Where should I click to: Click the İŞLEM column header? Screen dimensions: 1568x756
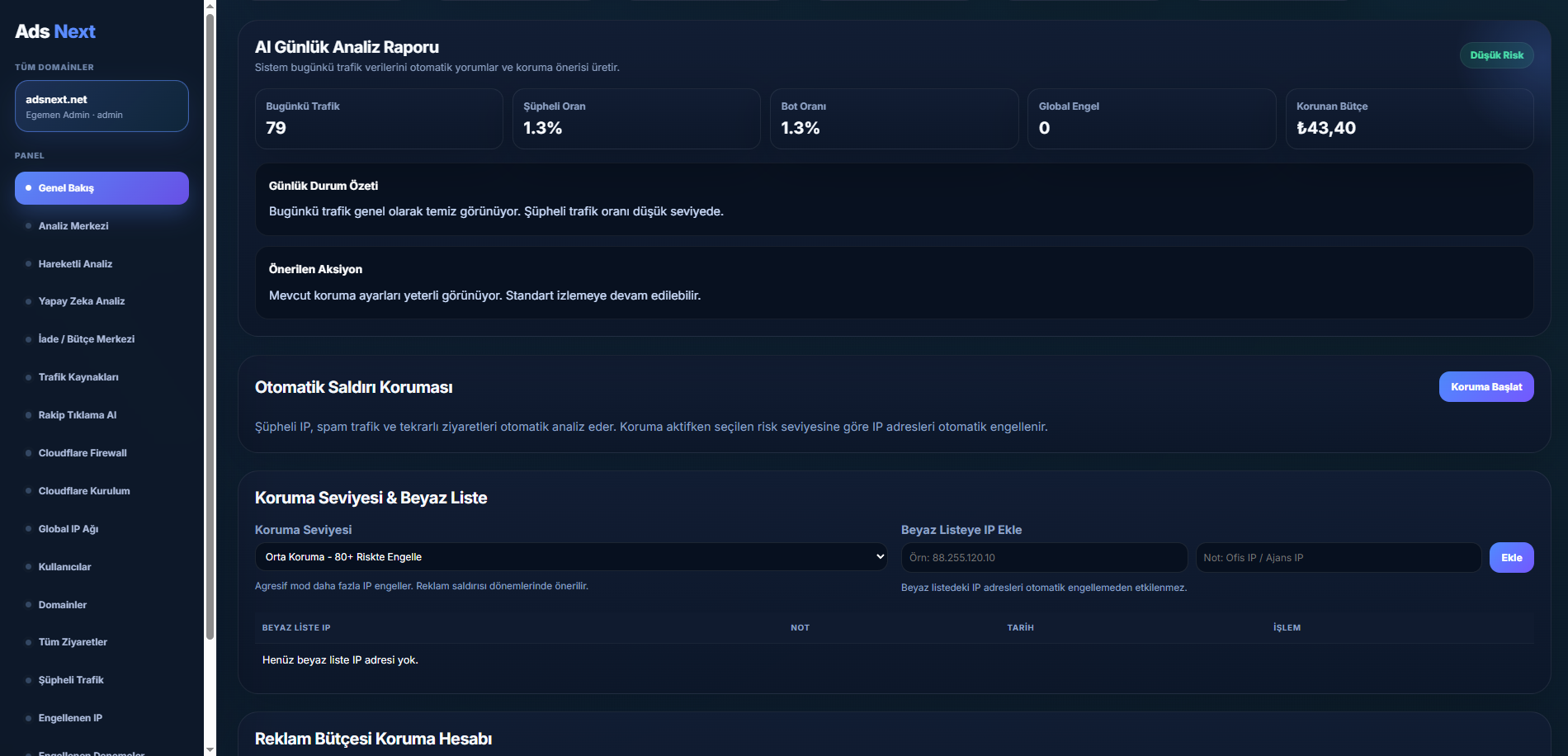pos(1287,628)
